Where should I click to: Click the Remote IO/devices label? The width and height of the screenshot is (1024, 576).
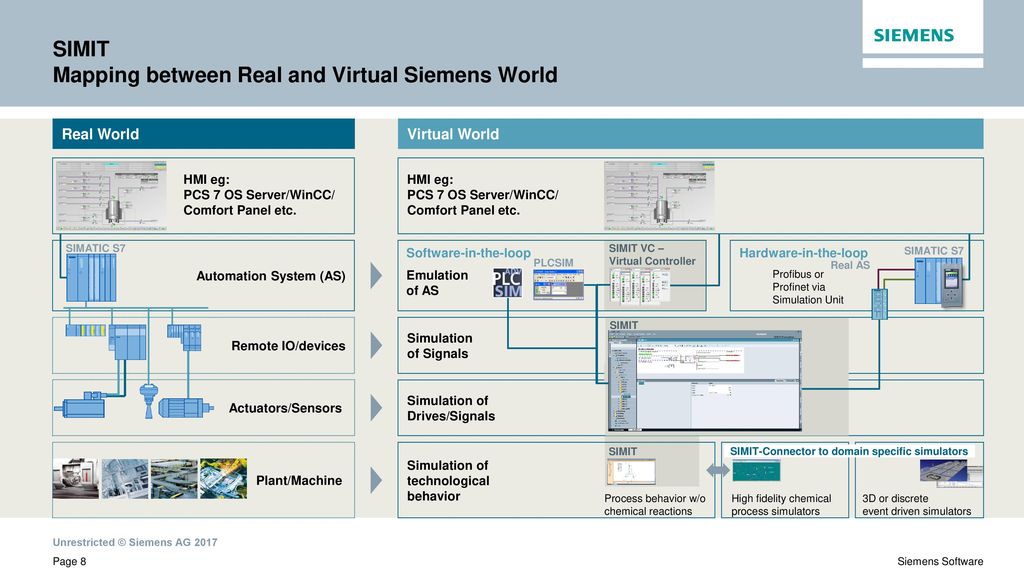pyautogui.click(x=288, y=346)
